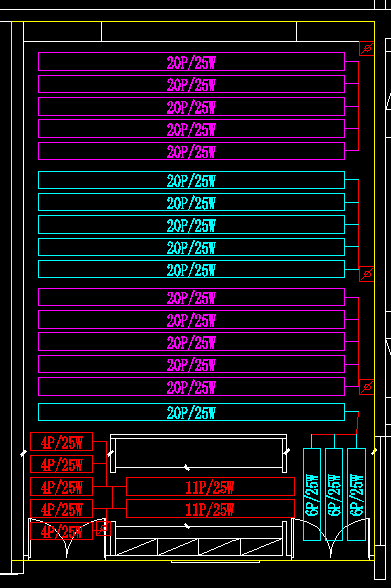The height and width of the screenshot is (588, 391).
Task: Select the upper red 11P/25W rack
Action: tap(210, 486)
